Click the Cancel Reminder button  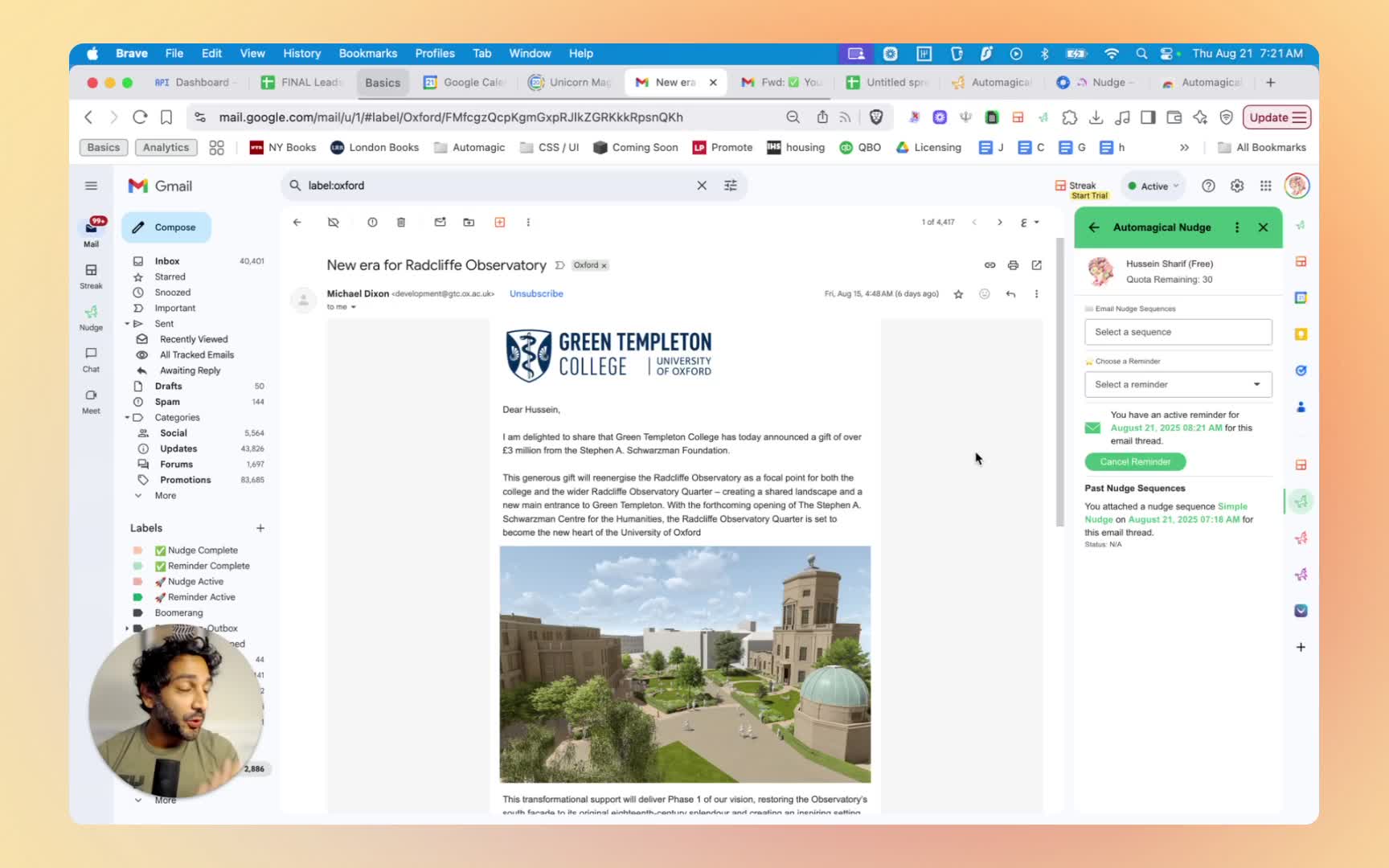(1134, 461)
